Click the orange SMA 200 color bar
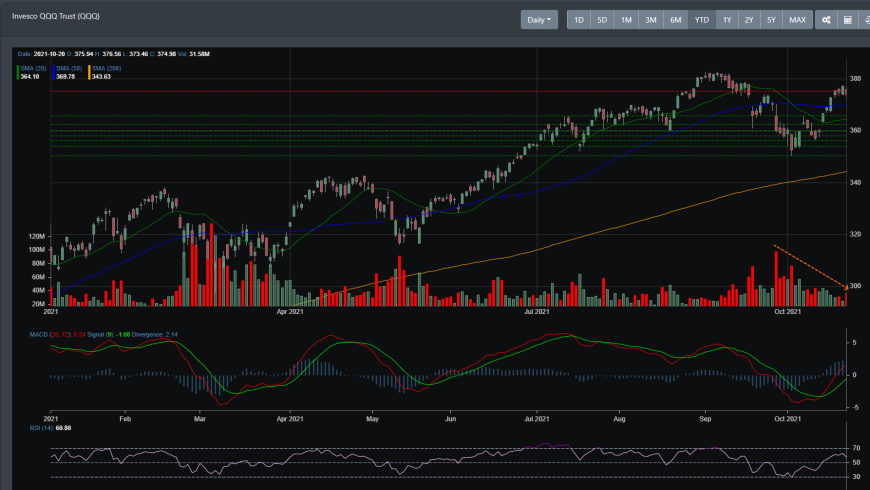 point(89,72)
